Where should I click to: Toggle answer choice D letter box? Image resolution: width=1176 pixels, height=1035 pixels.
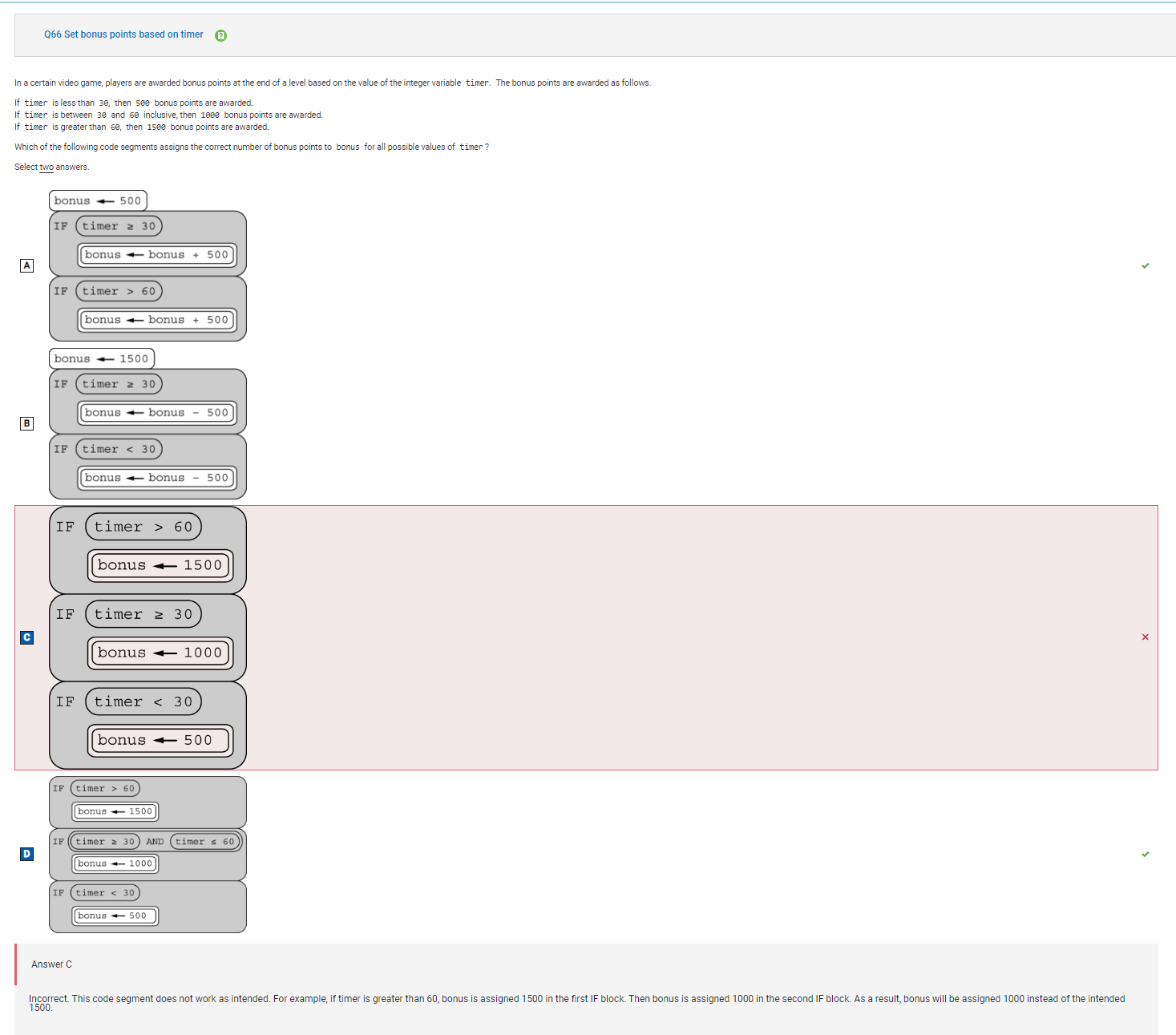27,854
